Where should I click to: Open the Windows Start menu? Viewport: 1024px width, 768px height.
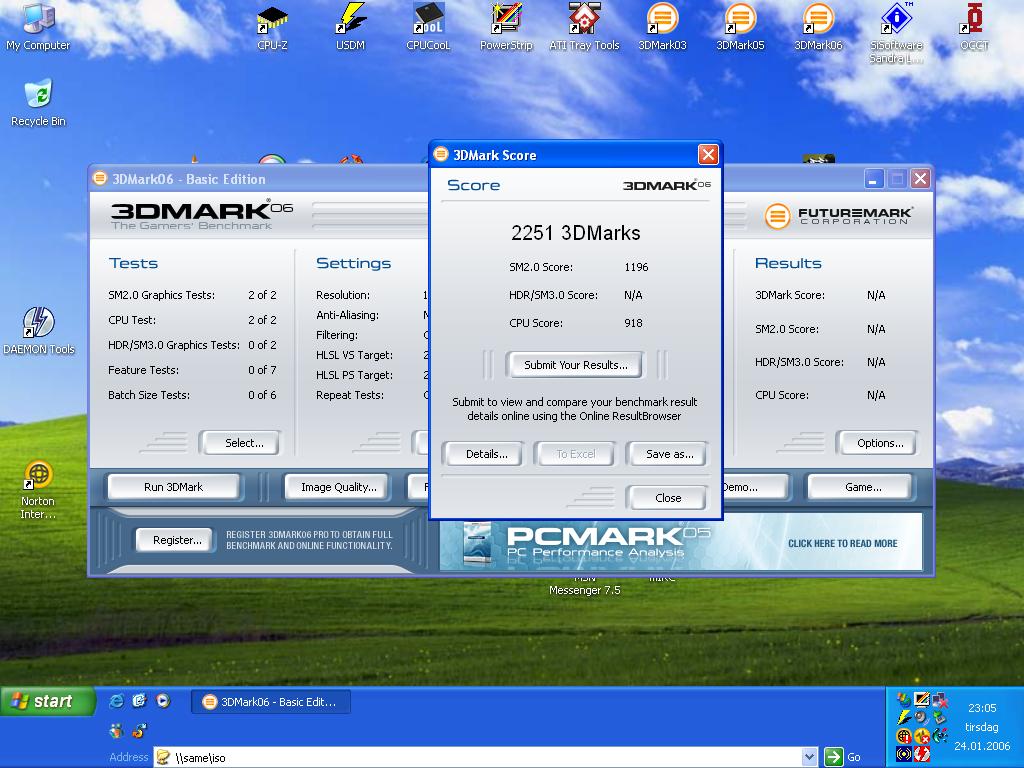pyautogui.click(x=47, y=701)
